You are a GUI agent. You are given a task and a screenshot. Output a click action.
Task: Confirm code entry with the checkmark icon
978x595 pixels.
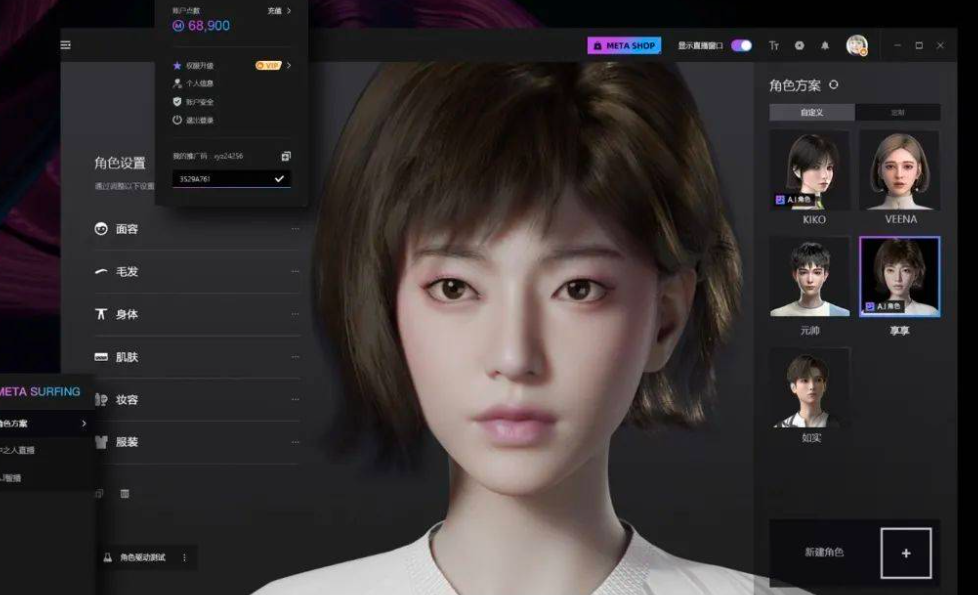tap(279, 179)
